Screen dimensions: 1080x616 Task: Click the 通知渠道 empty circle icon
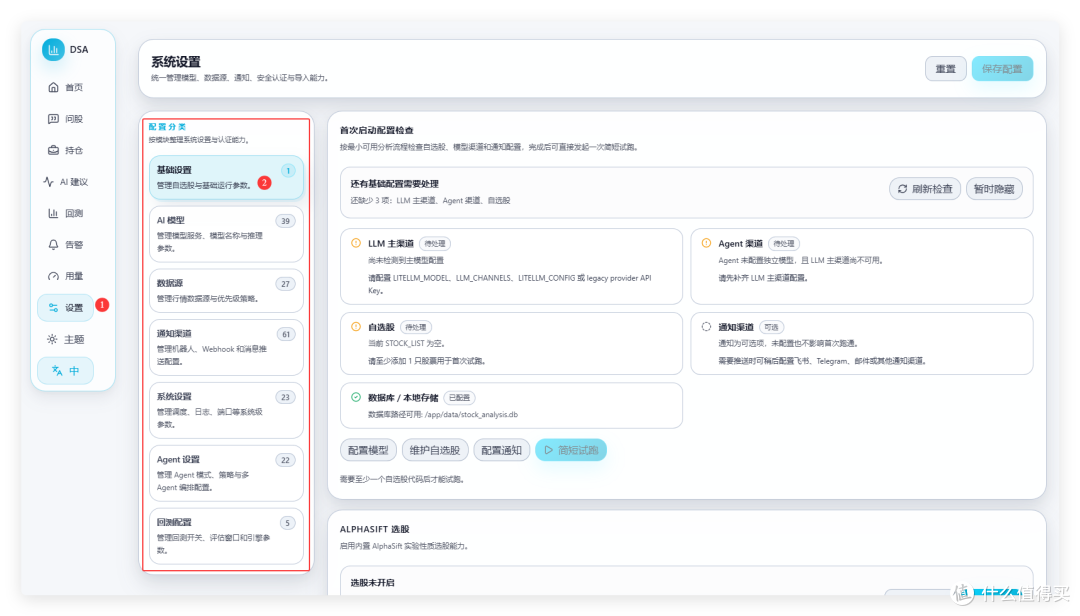coord(706,327)
